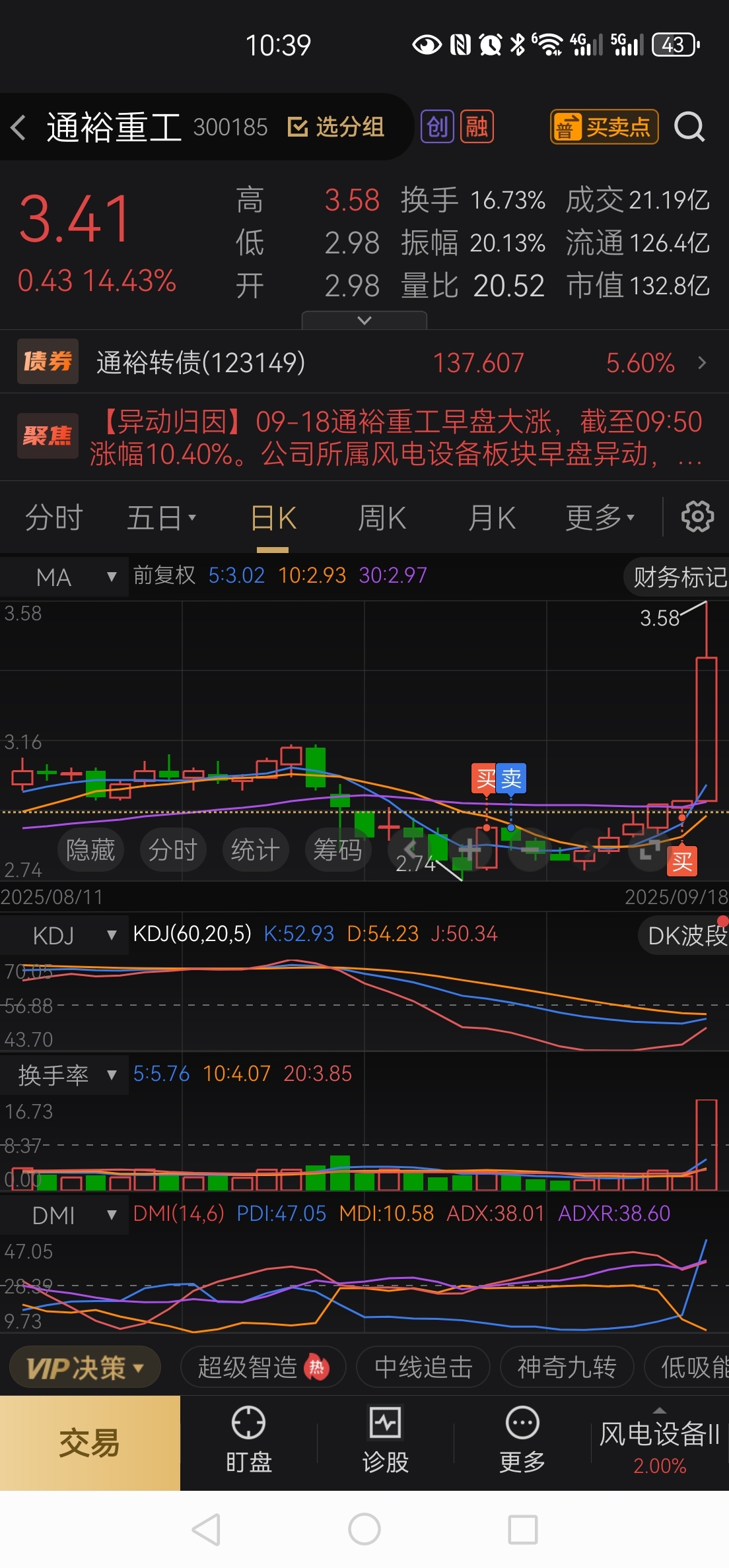Tap the 聚焦 focus tag icon

point(48,436)
